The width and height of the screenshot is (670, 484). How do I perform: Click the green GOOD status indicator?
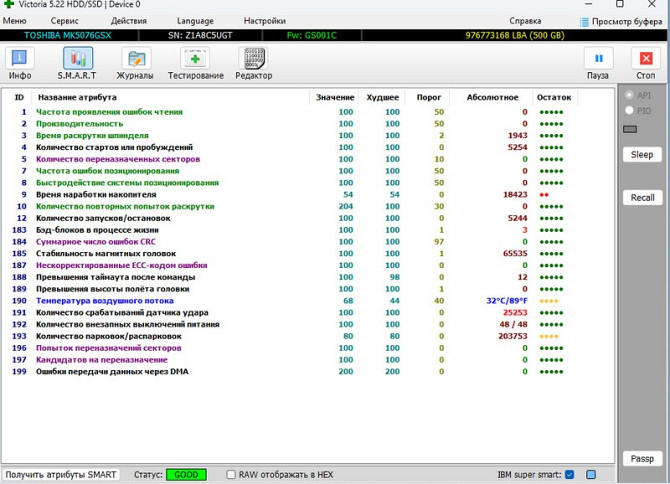pyautogui.click(x=186, y=475)
